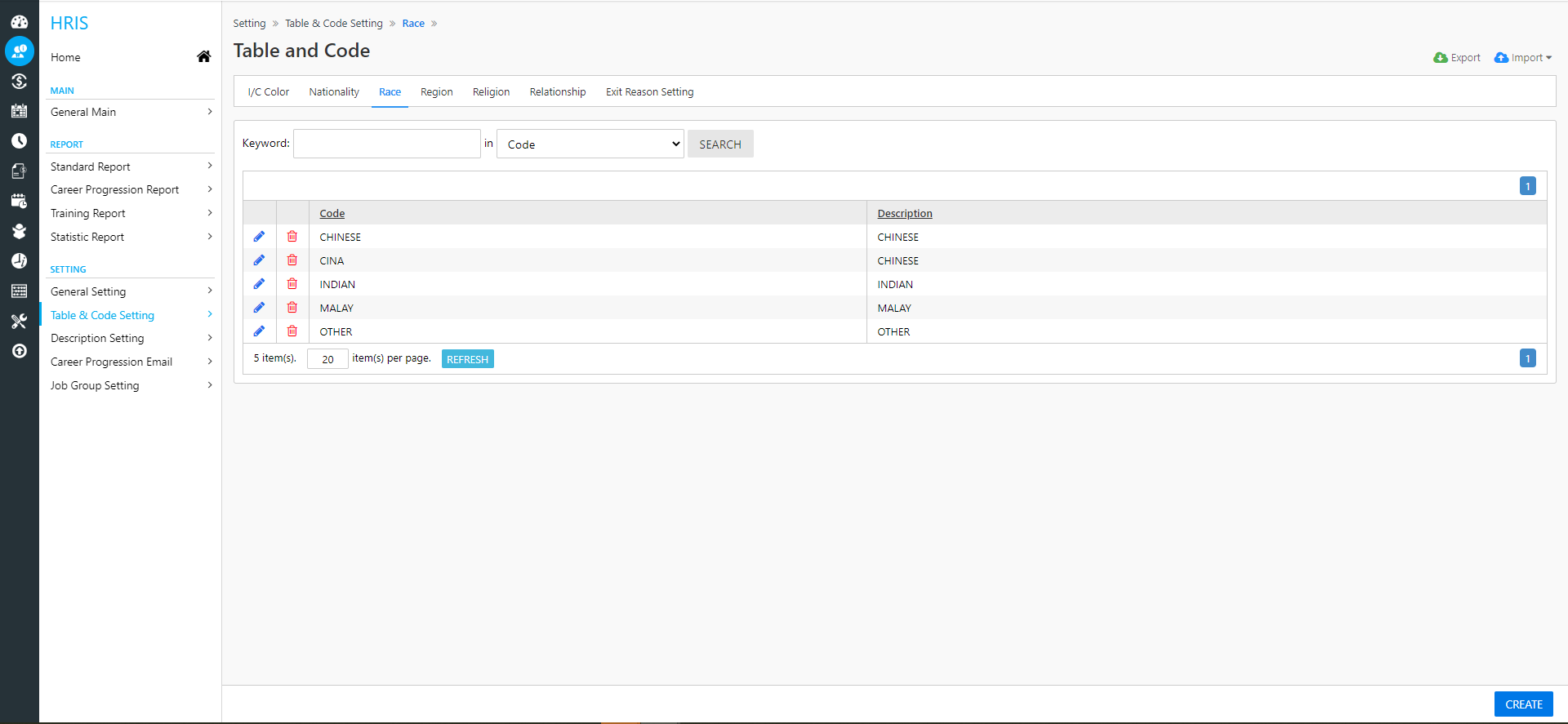Screen dimensions: 1568x724
Task: Expand the General Setting chevron
Action: (210, 291)
